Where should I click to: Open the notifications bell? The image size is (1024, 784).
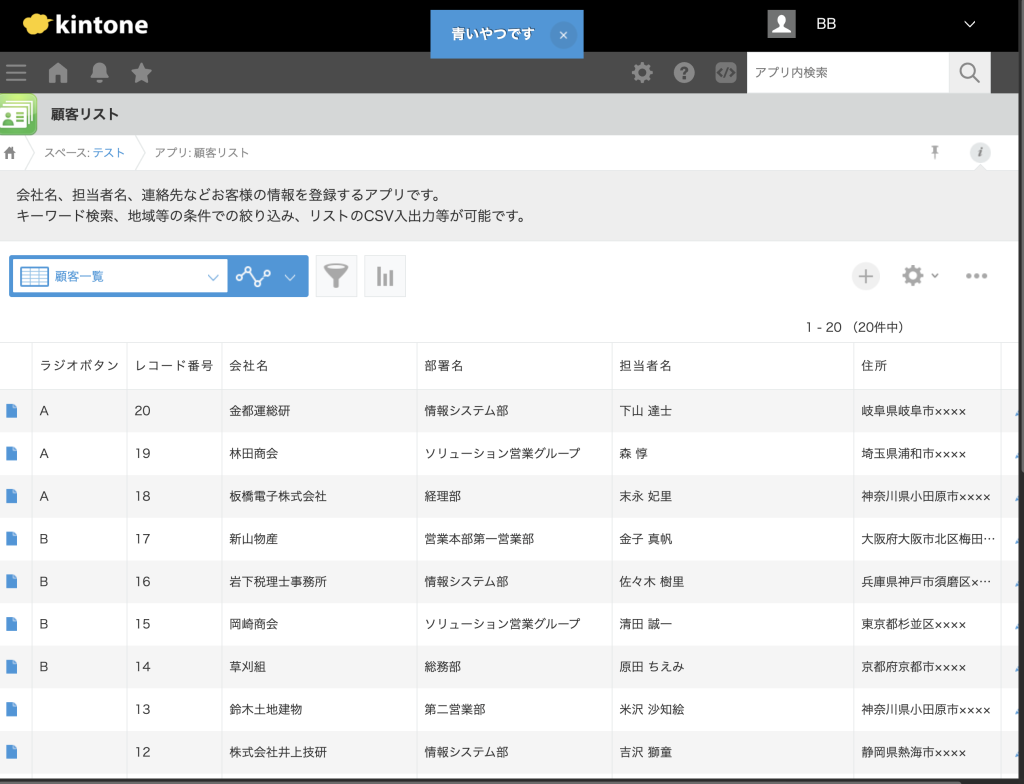coord(100,72)
